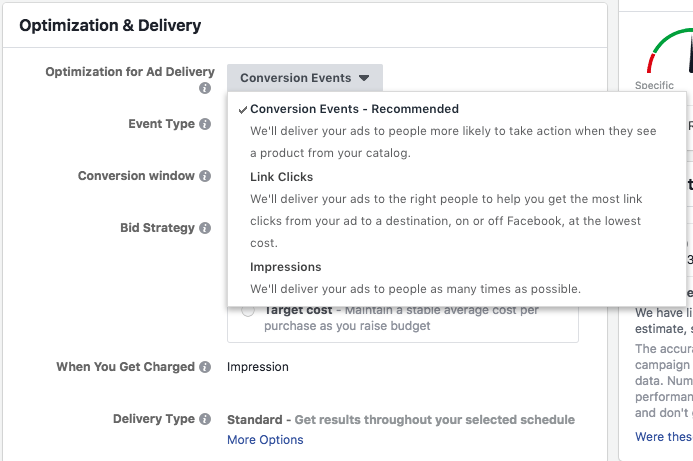Click the Bid Strategy info icon

pyautogui.click(x=205, y=228)
